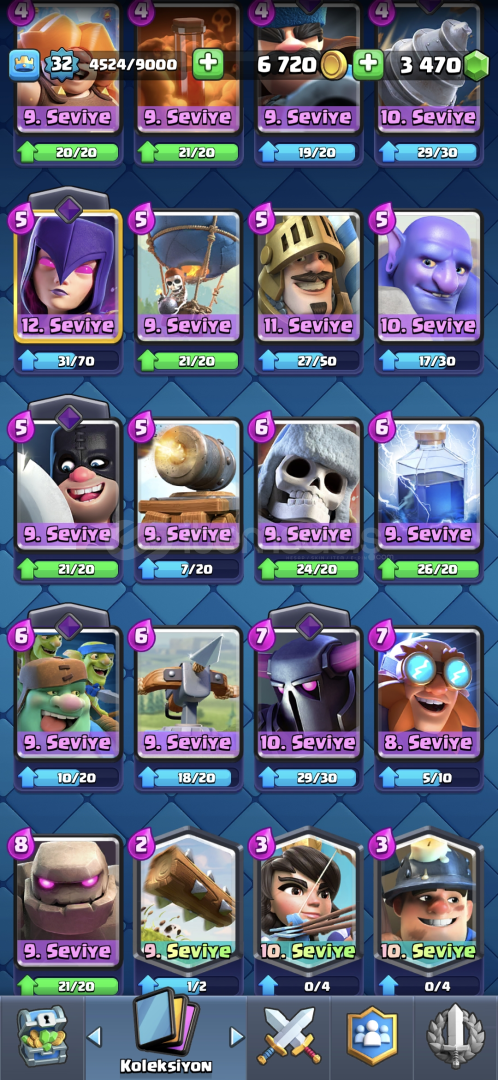Select the Balloon card
This screenshot has height=1080, width=498.
point(188,276)
